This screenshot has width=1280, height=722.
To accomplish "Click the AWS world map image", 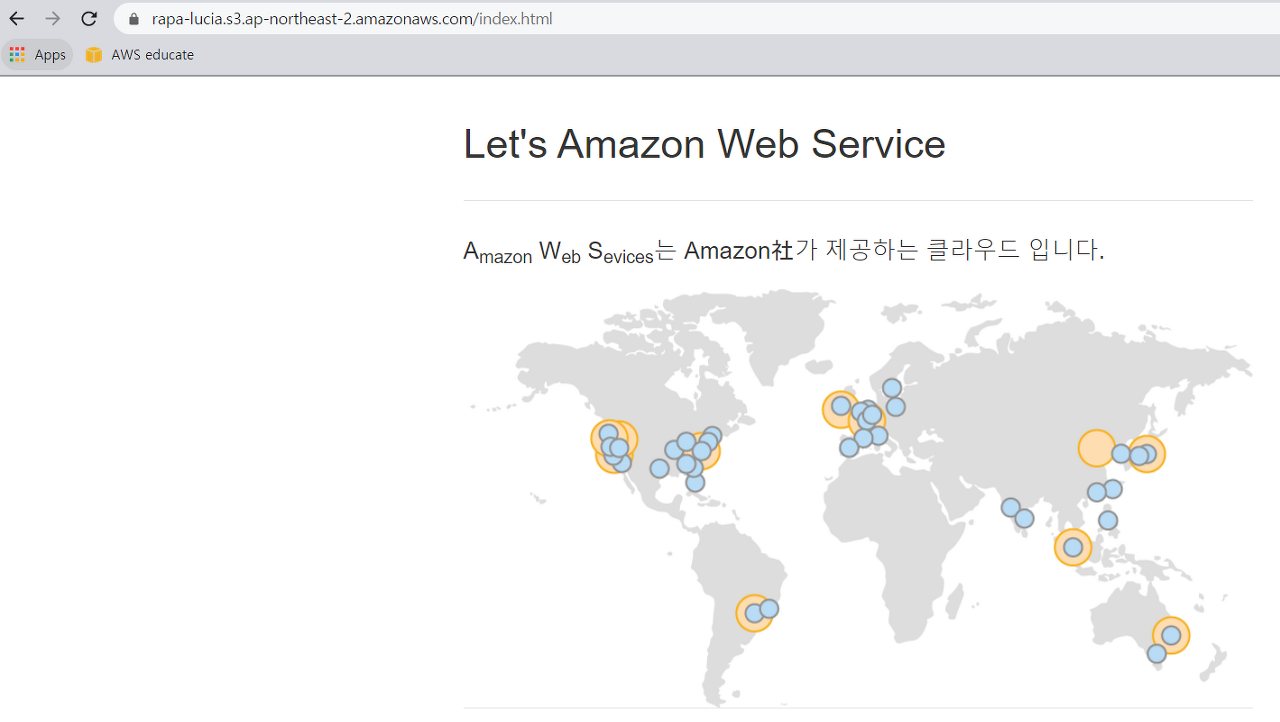I will pos(857,498).
